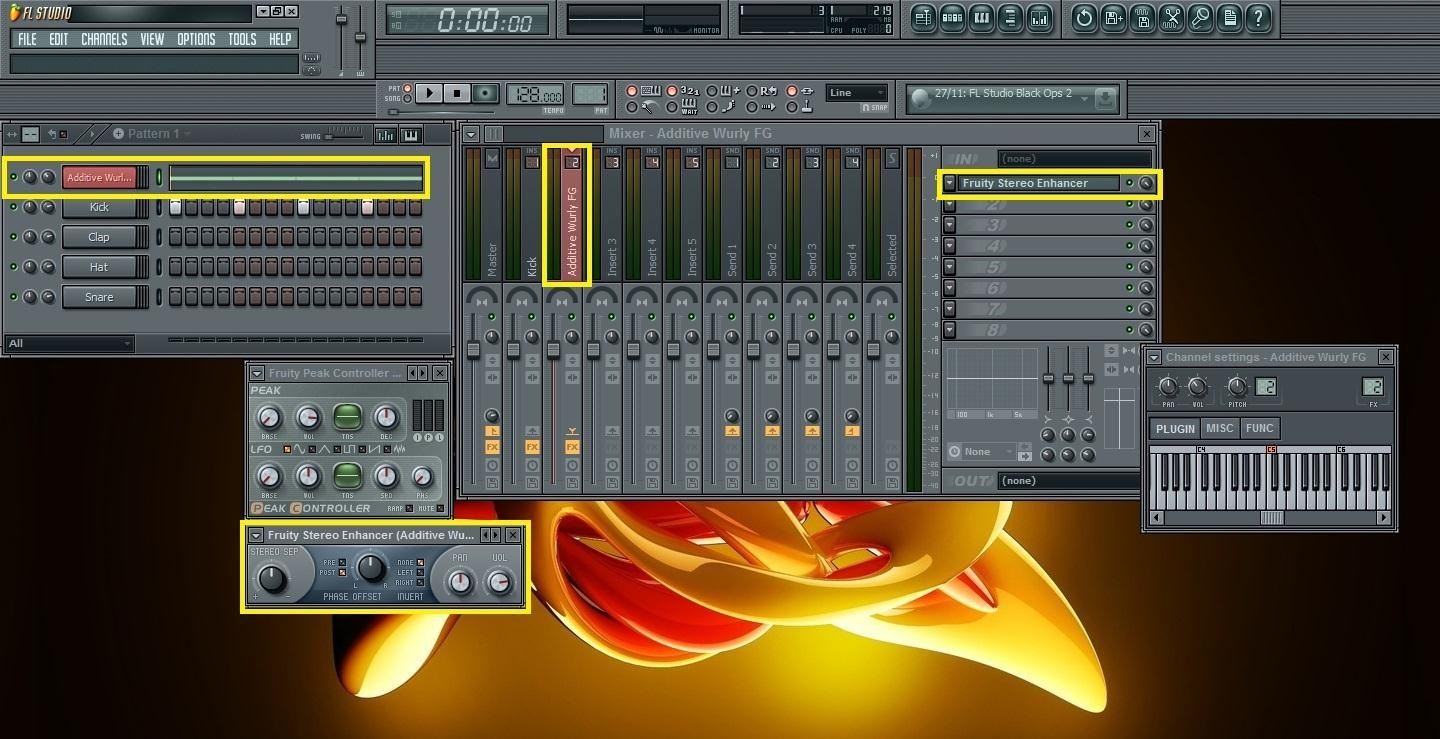Open the VIEW menu
This screenshot has height=739, width=1440.
coord(152,39)
